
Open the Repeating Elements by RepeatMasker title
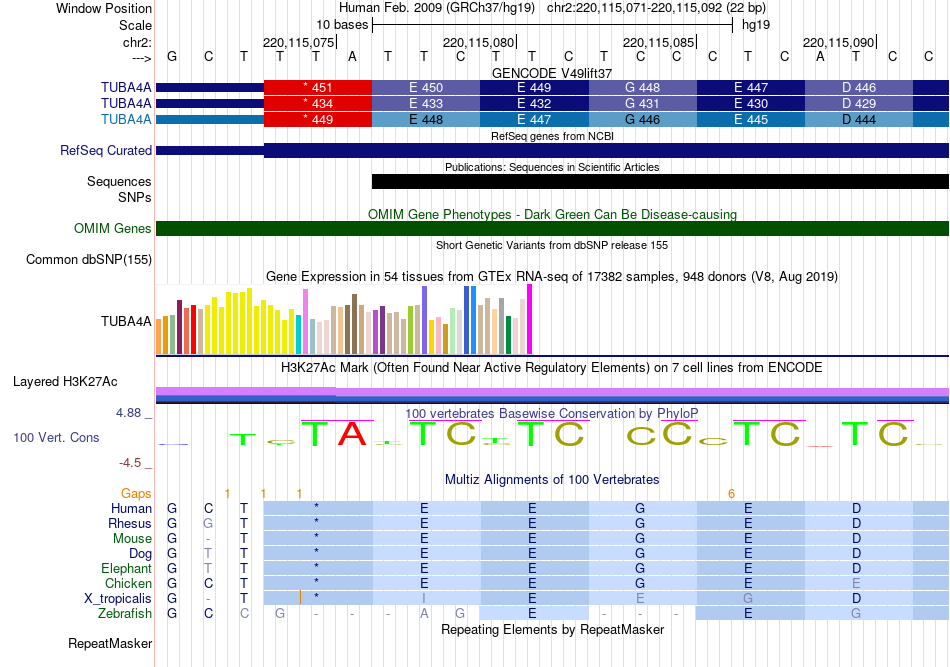[552, 630]
